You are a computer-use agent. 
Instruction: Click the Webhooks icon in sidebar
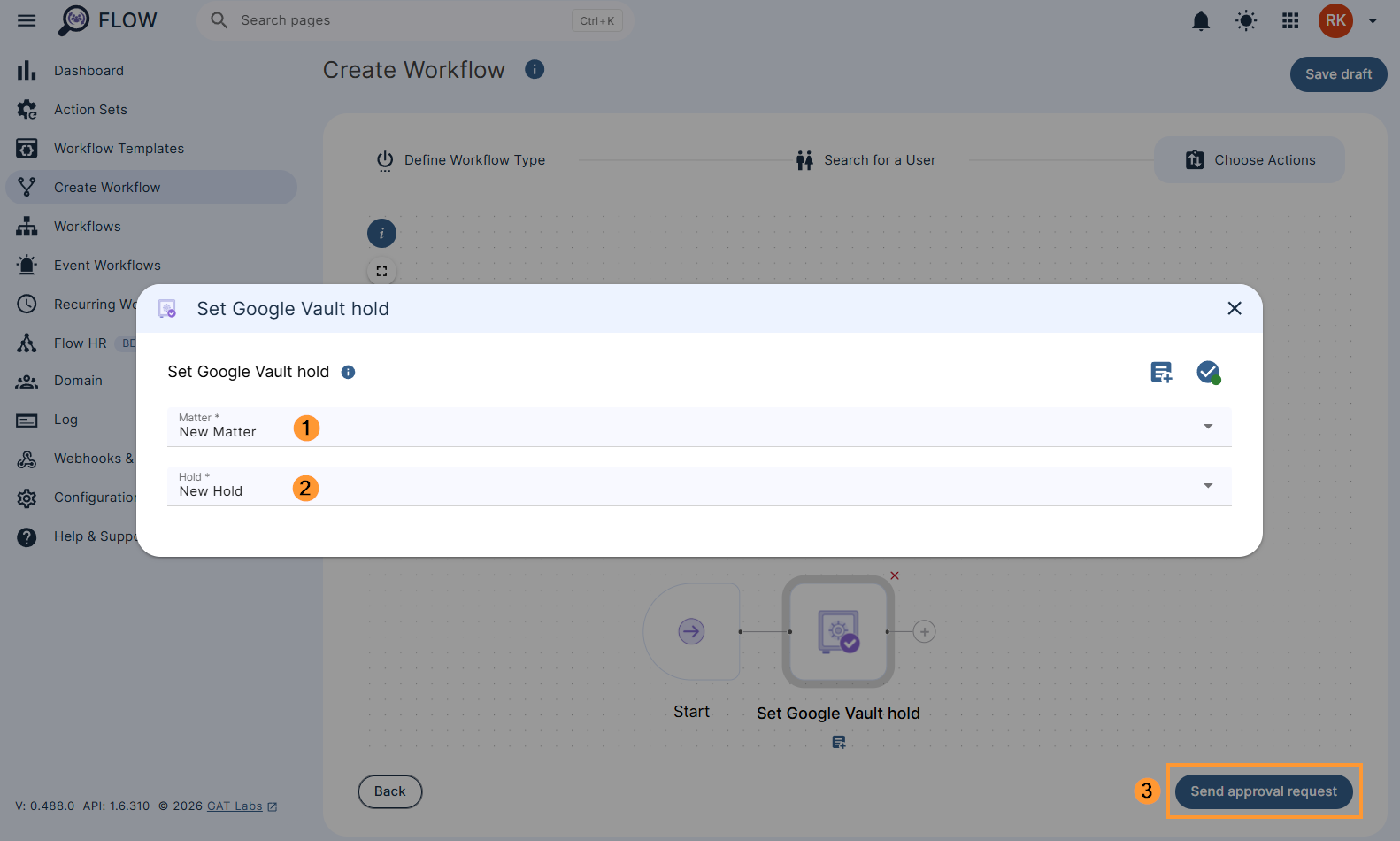pos(27,459)
